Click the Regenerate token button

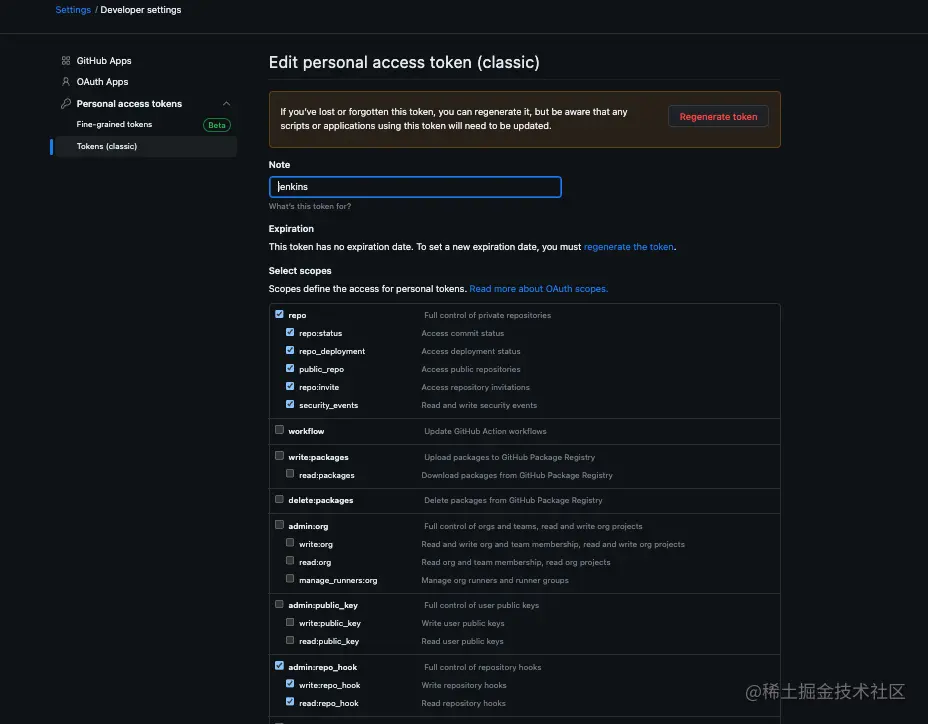pos(718,117)
